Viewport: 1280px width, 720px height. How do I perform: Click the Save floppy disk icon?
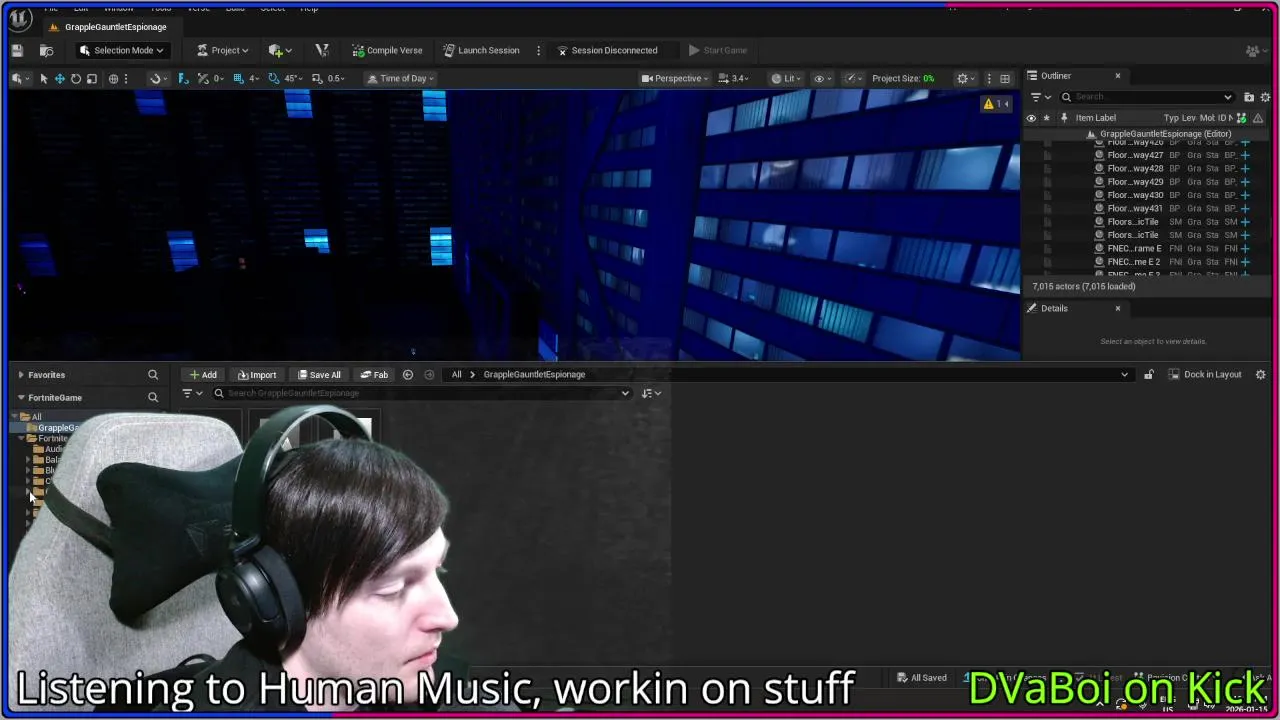pyautogui.click(x=17, y=50)
